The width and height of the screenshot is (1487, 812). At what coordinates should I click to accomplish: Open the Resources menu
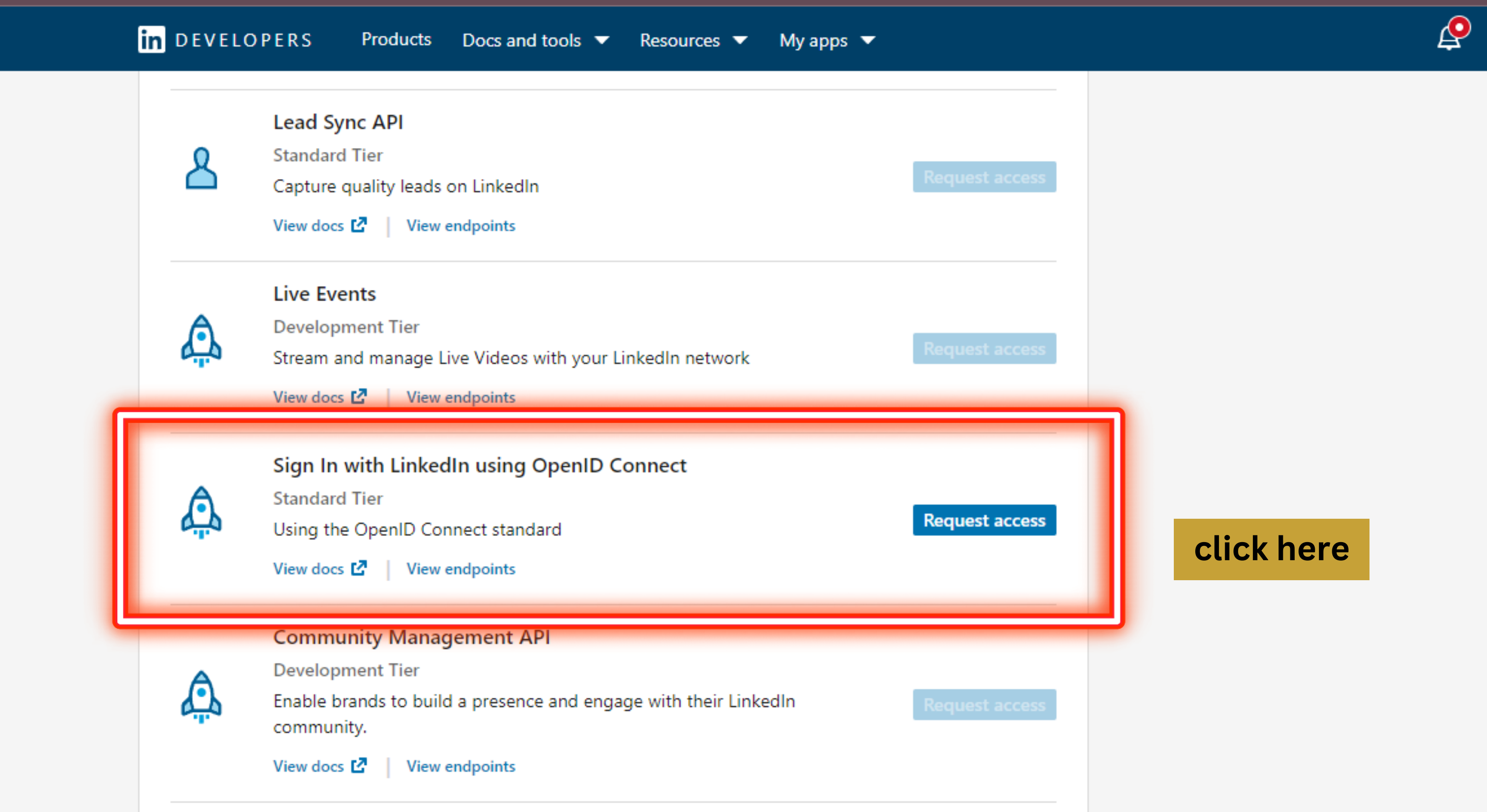click(693, 40)
